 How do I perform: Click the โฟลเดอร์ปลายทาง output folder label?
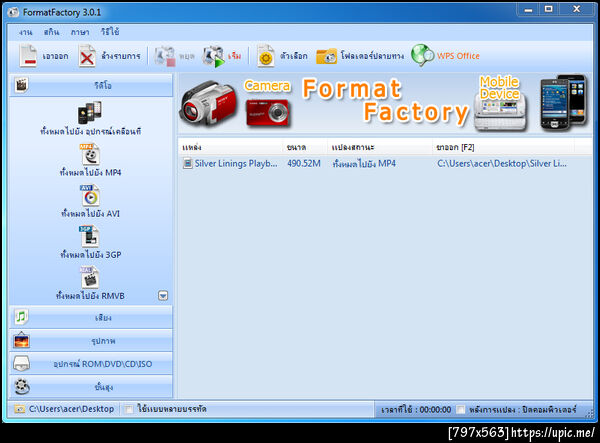coord(372,56)
